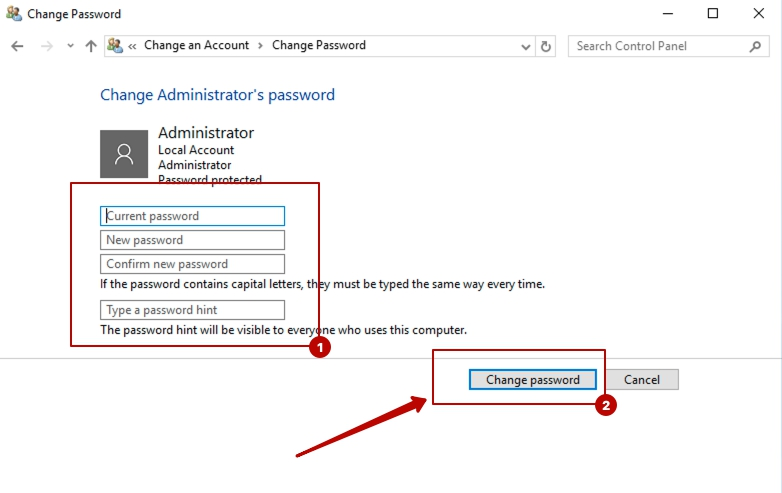Image resolution: width=782 pixels, height=493 pixels.
Task: Select the Confirm new password box
Action: tap(192, 264)
